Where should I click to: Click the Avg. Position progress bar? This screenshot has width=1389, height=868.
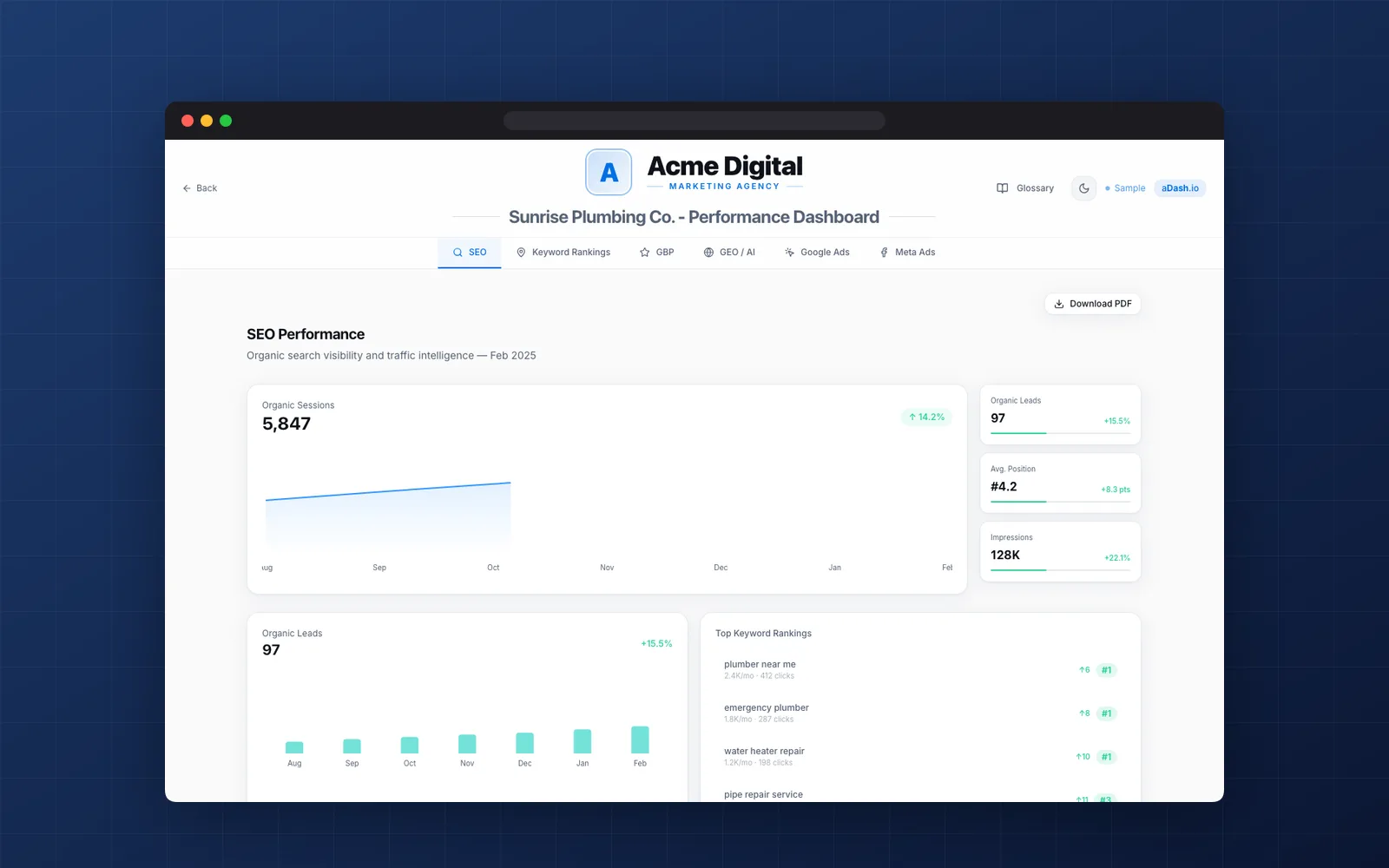click(x=1060, y=501)
